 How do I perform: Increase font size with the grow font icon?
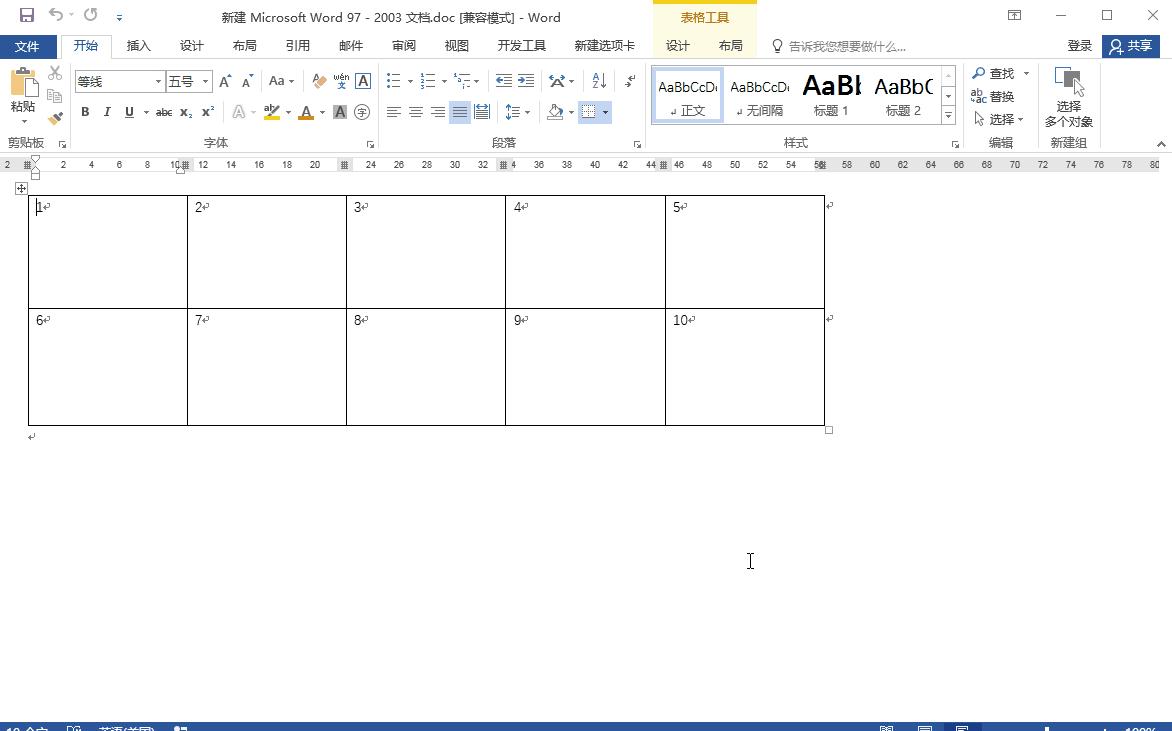click(225, 81)
